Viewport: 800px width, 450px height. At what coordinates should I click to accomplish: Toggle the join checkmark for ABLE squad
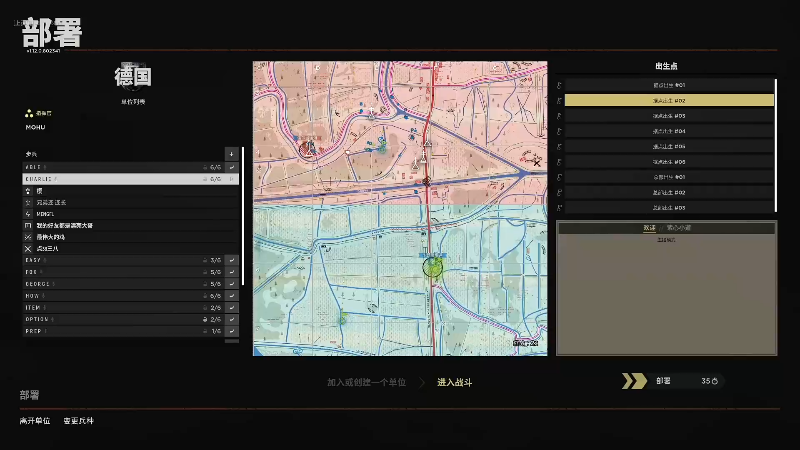(x=232, y=167)
